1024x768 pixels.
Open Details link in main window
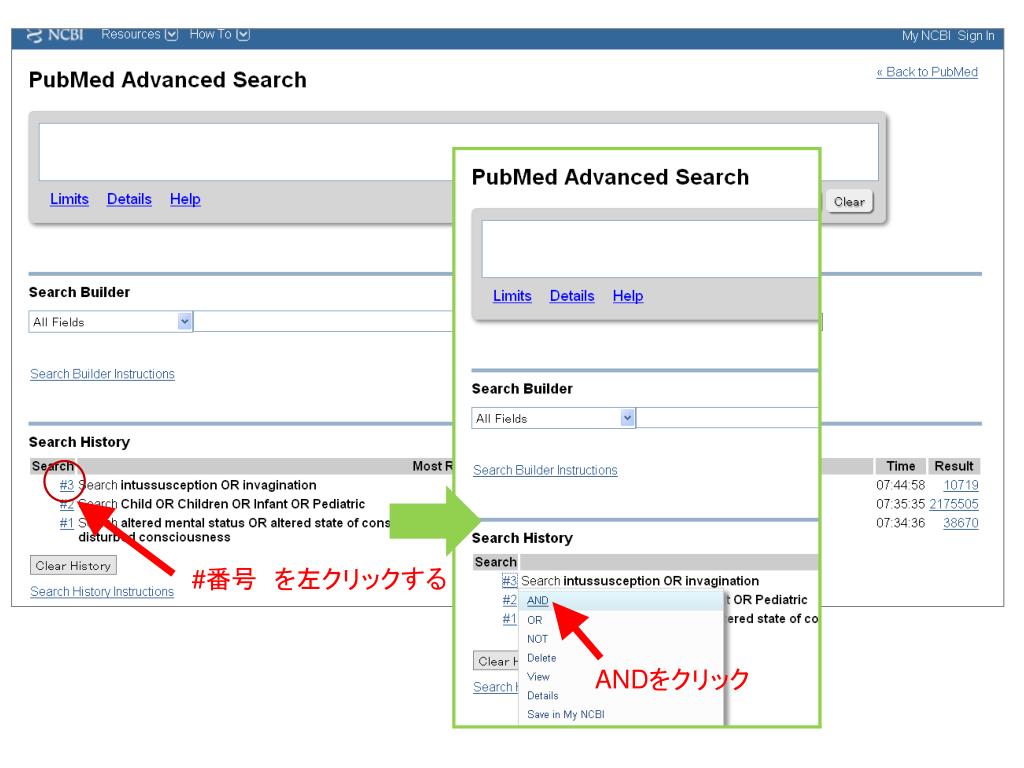pos(129,199)
